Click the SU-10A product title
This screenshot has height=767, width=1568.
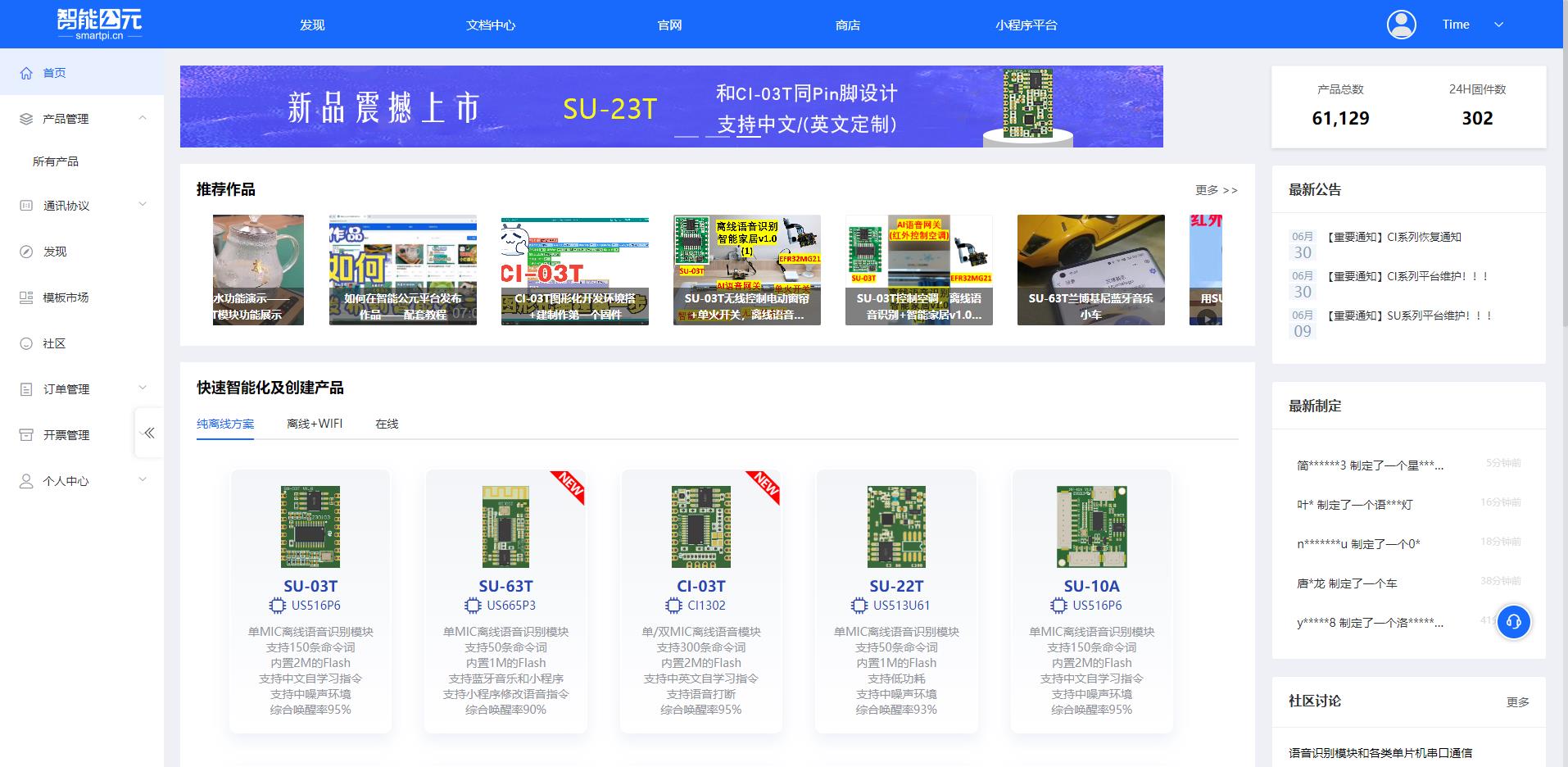(x=1092, y=586)
